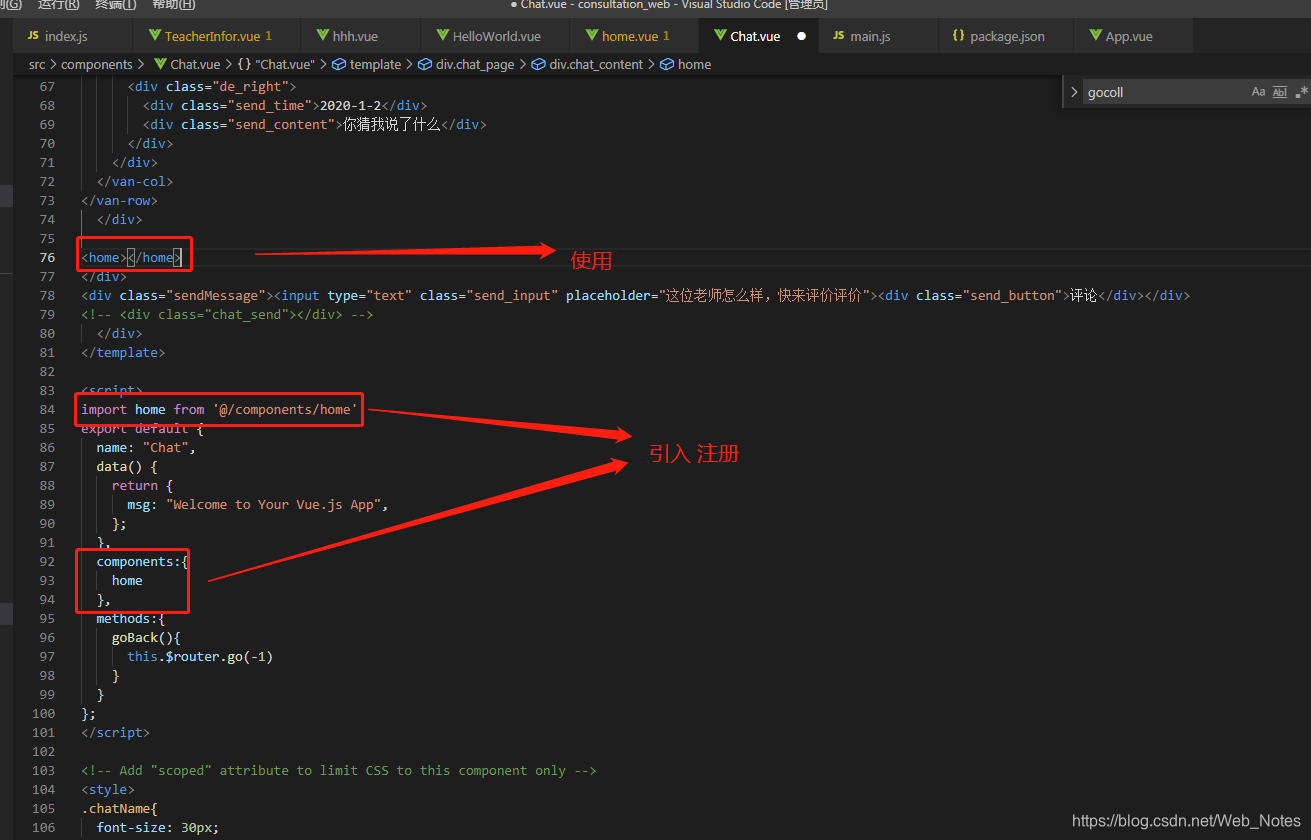
Task: Click the this.$router.go(-1) statement
Action: point(200,656)
